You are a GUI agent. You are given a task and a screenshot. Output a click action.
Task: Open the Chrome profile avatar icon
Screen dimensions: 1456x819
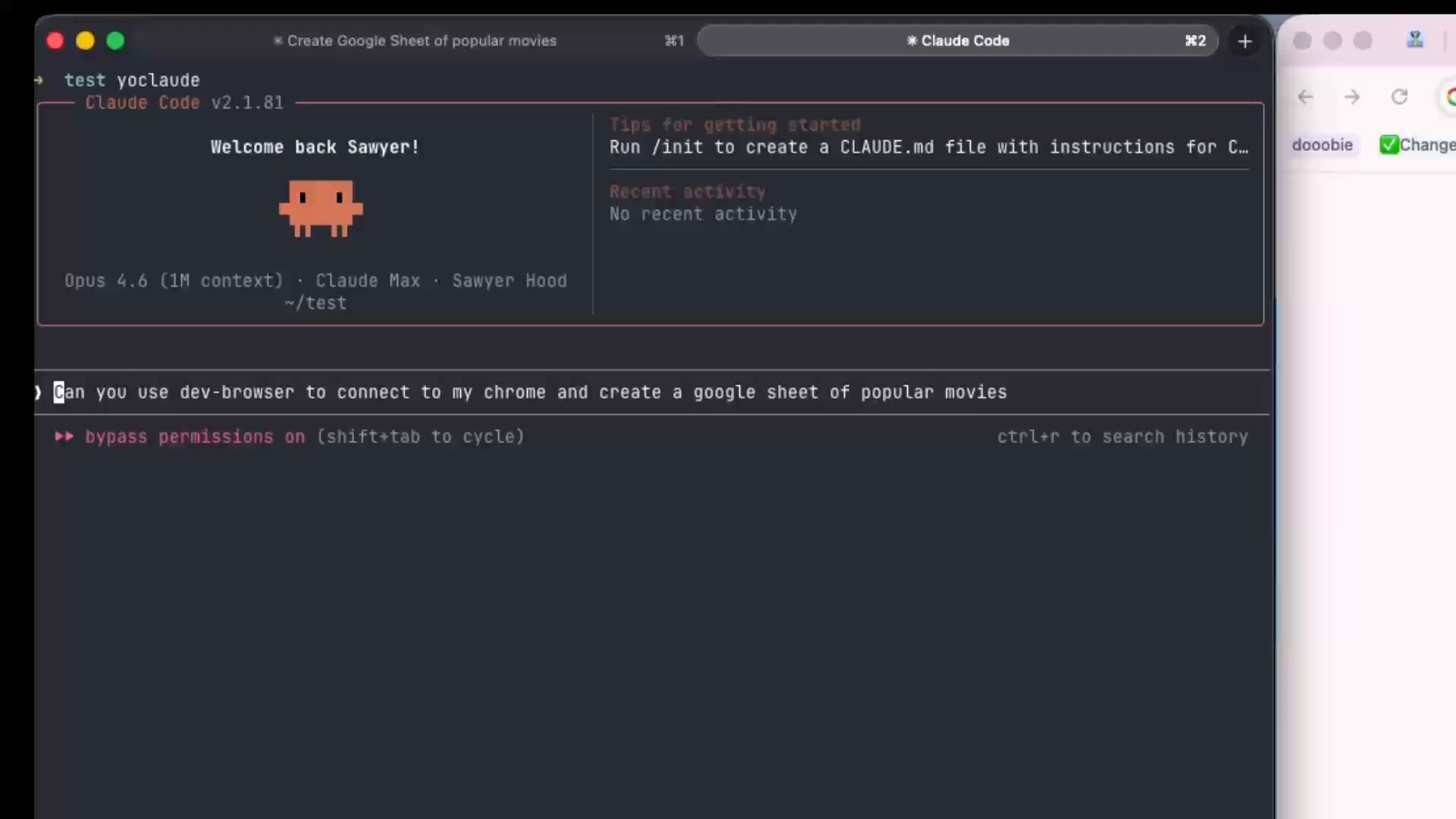1415,40
